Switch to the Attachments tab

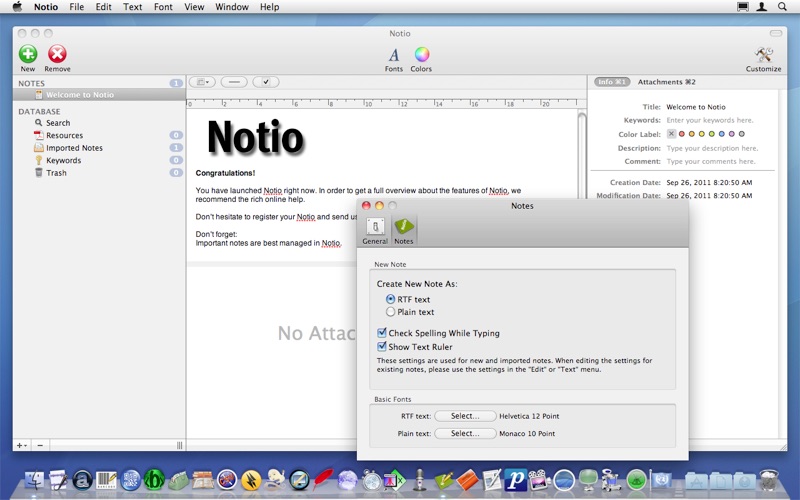(666, 82)
